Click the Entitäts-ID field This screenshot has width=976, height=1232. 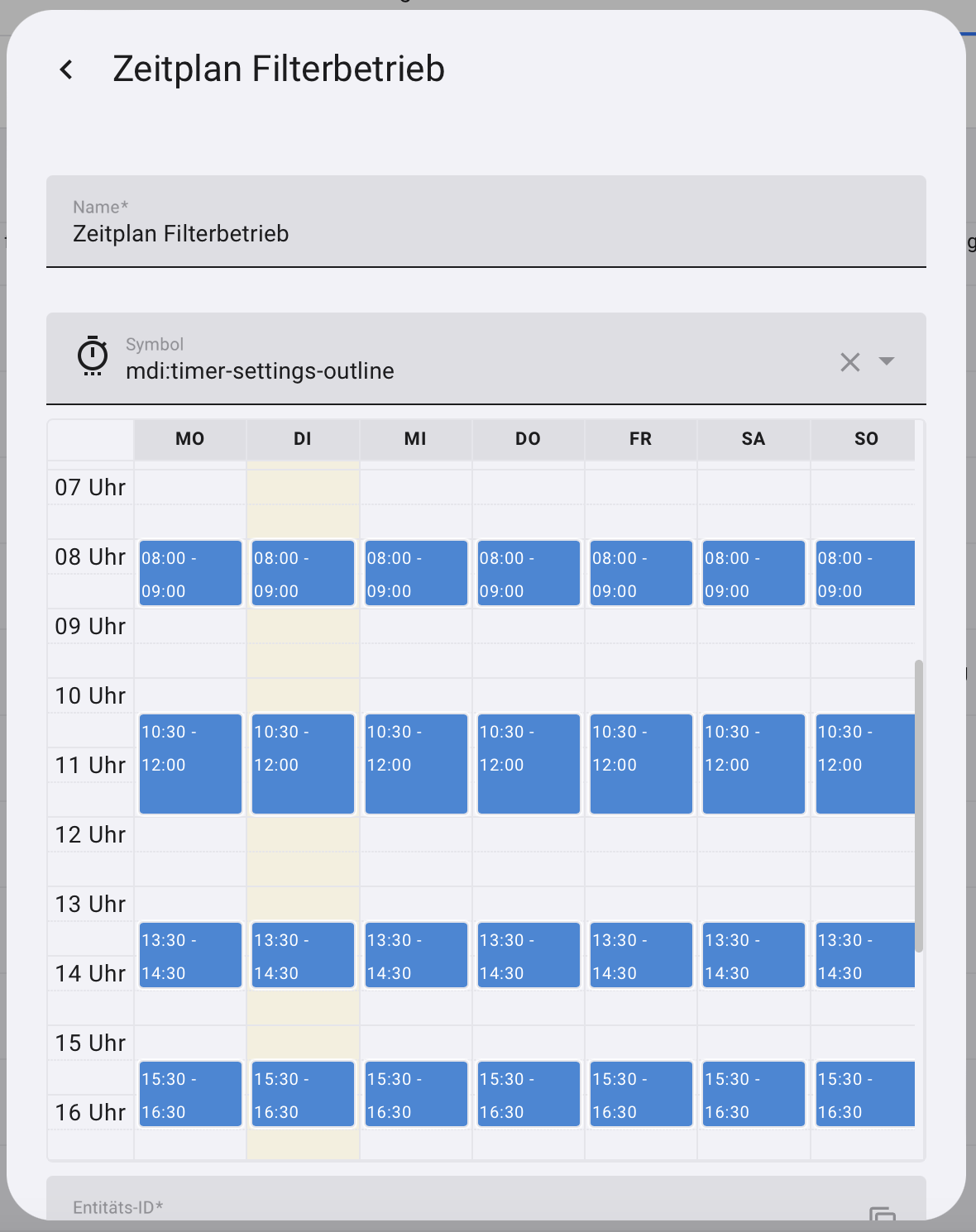pyautogui.click(x=486, y=1198)
